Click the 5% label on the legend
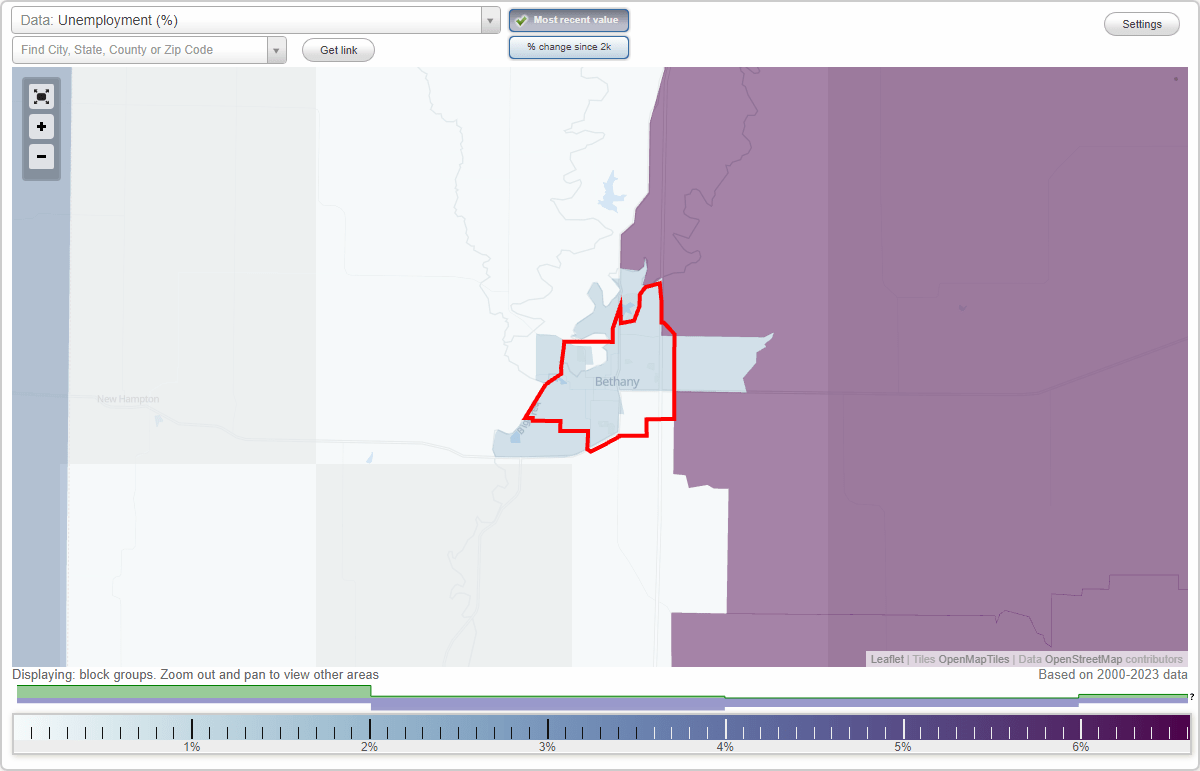 [903, 747]
